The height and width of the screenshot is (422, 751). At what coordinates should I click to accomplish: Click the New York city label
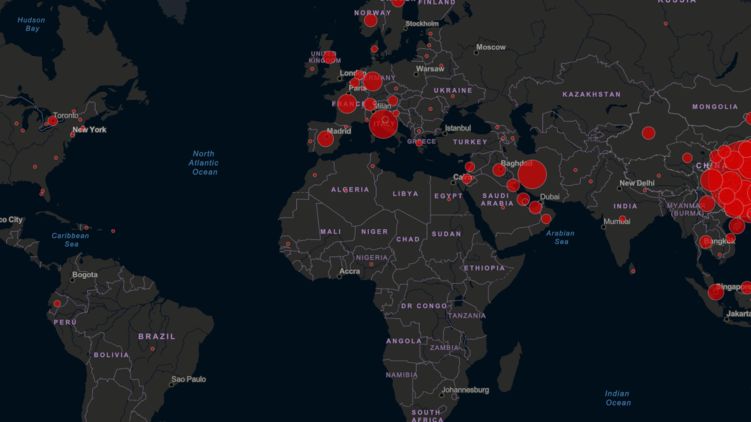pyautogui.click(x=89, y=130)
